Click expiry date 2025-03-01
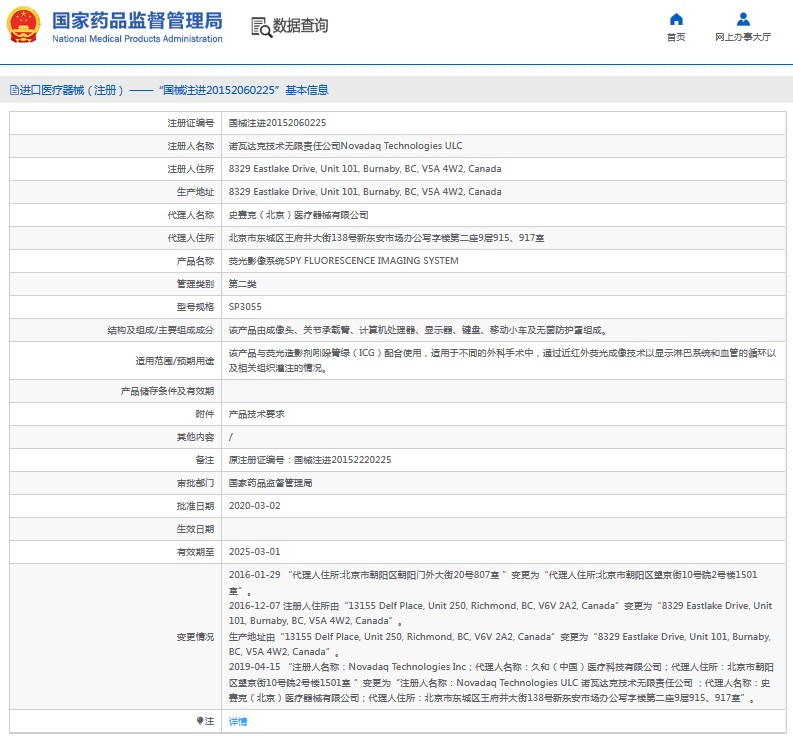This screenshot has height=740, width=793. click(x=254, y=552)
